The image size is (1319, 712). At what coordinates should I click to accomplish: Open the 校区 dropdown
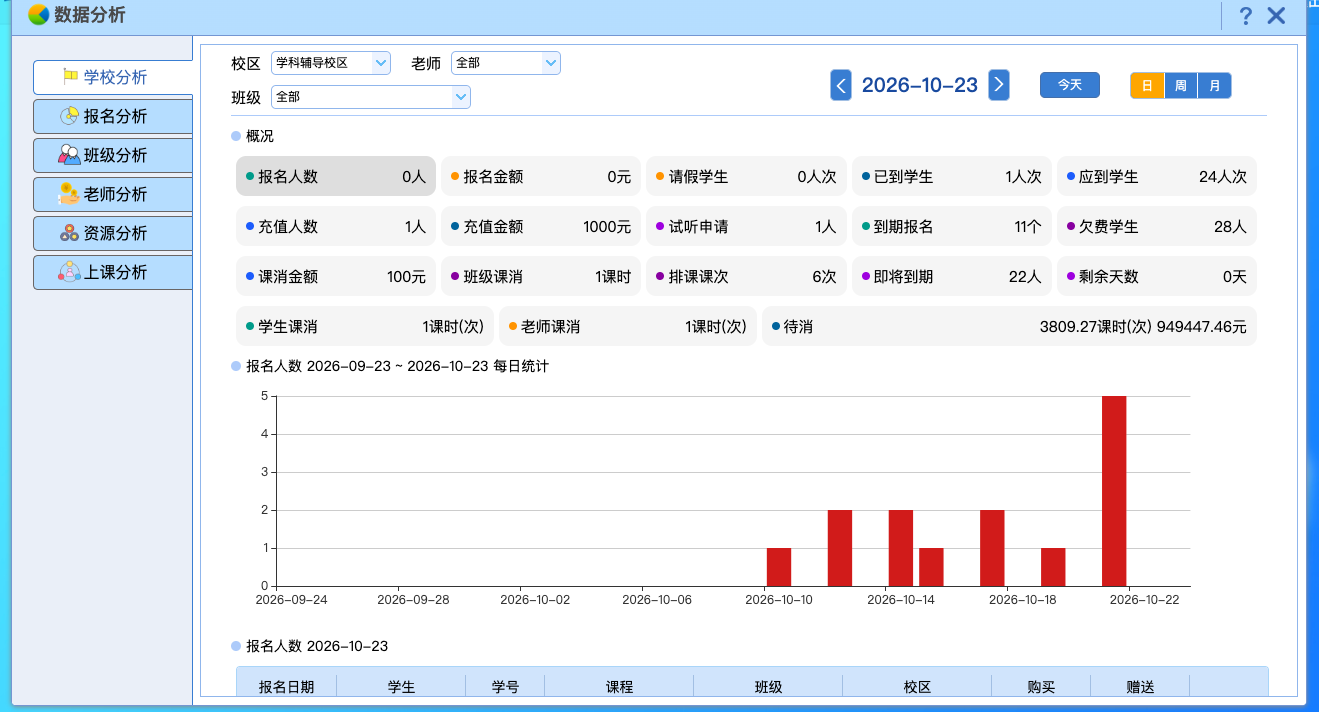pos(331,63)
